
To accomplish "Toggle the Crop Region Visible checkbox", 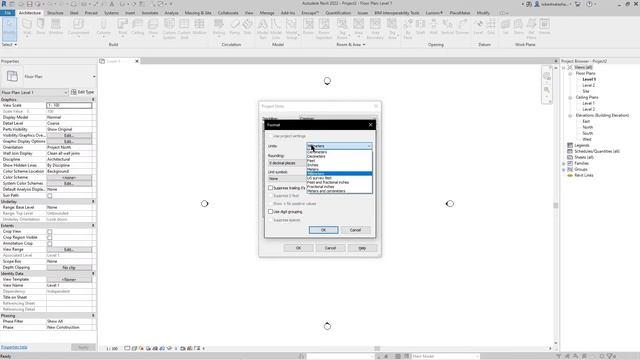I will (50, 238).
